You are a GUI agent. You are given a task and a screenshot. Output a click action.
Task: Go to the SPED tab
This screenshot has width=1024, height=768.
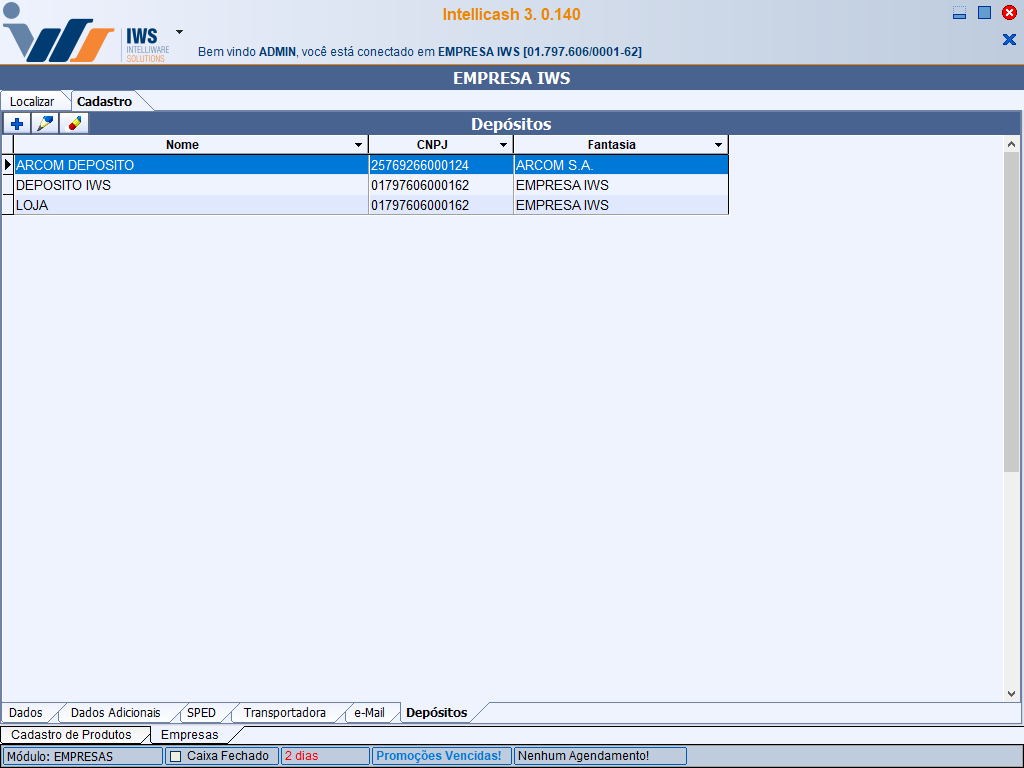coord(201,713)
